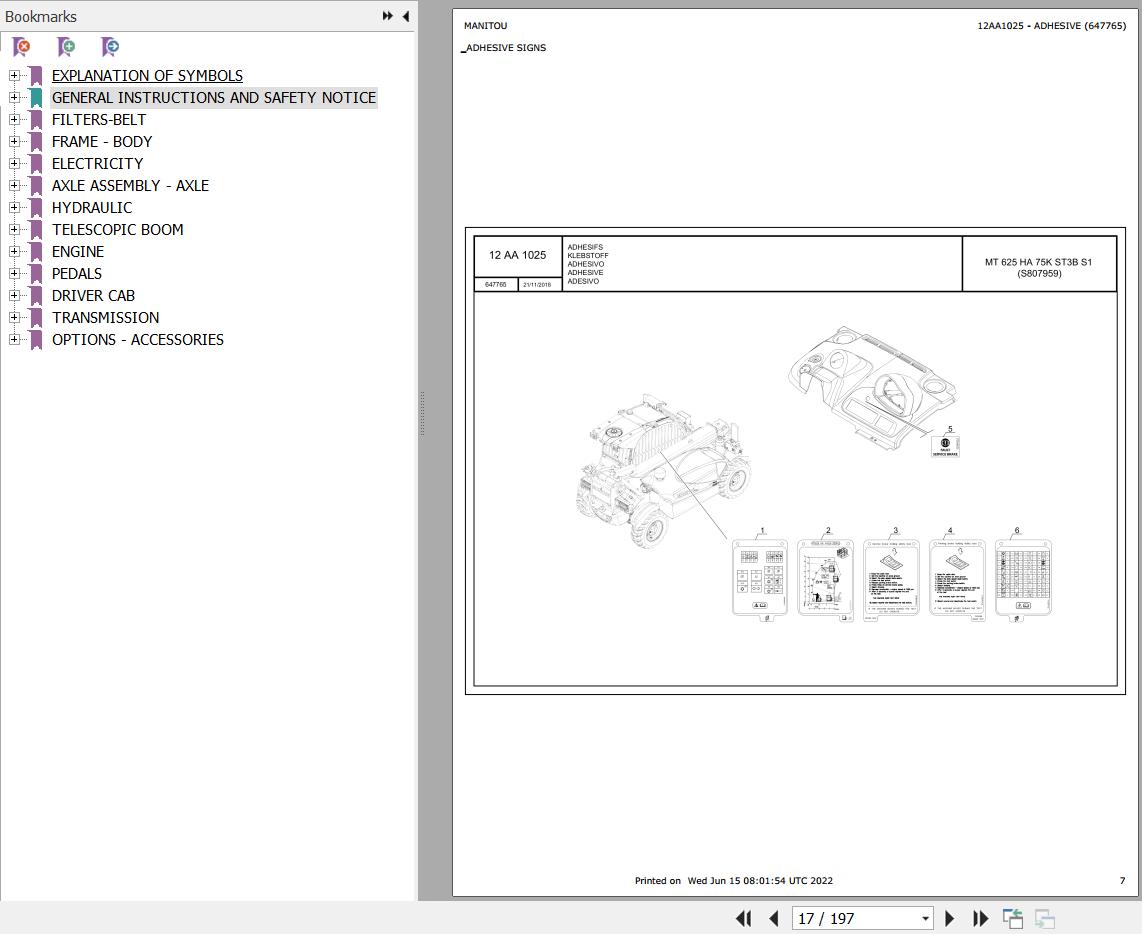Expand the FILTERS-BELT node
The image size is (1142, 934).
(14, 119)
